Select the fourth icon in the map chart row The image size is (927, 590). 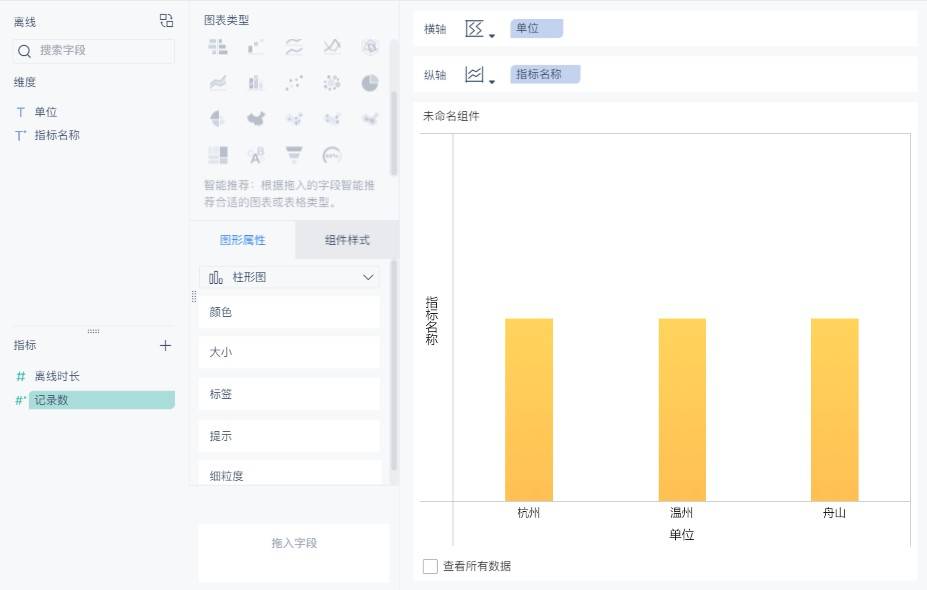tap(332, 118)
